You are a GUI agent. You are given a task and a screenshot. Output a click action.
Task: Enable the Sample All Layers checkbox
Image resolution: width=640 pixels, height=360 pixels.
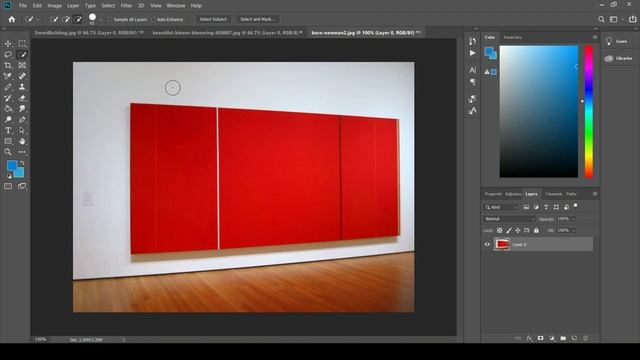click(x=110, y=20)
